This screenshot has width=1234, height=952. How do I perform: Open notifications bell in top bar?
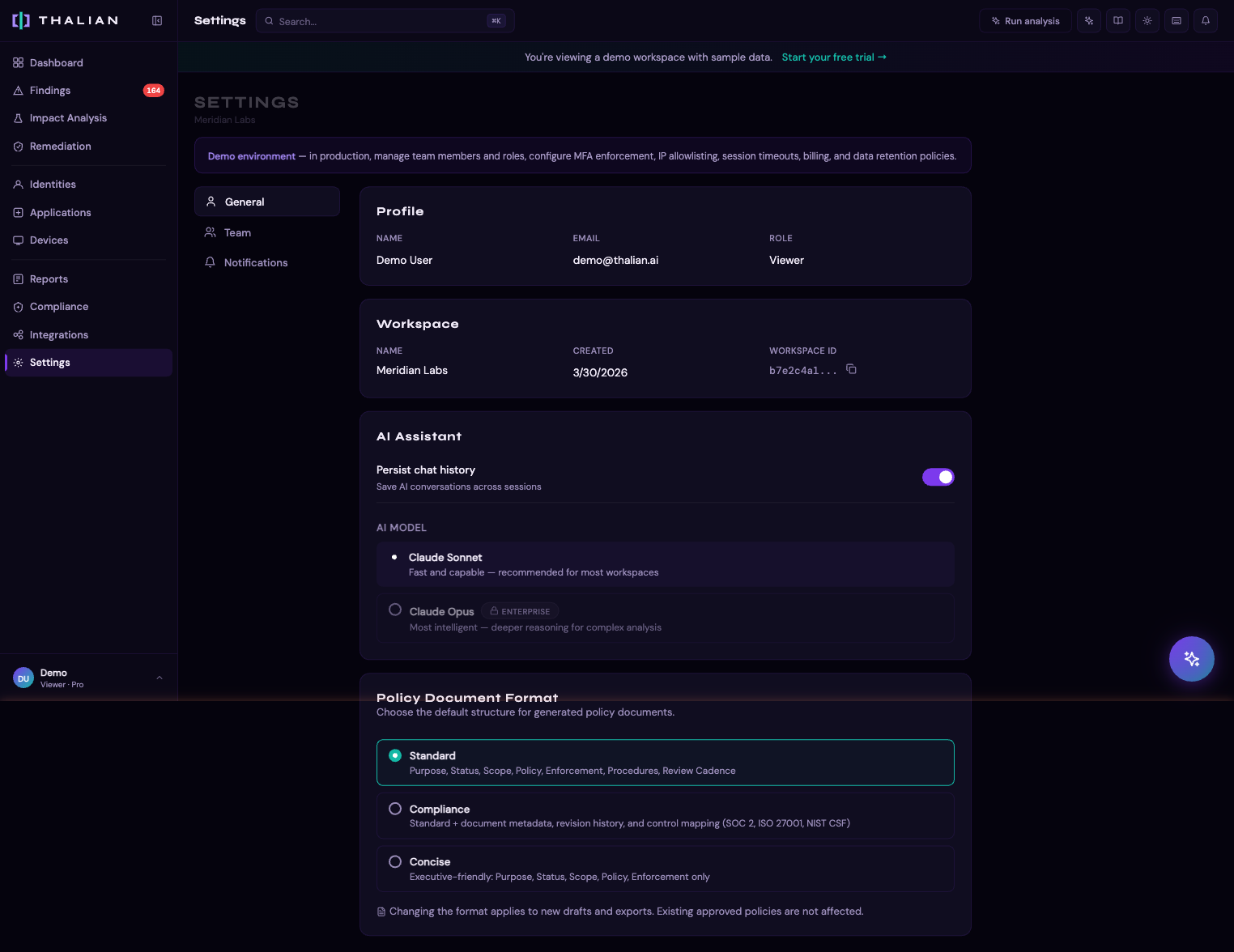[x=1206, y=21]
